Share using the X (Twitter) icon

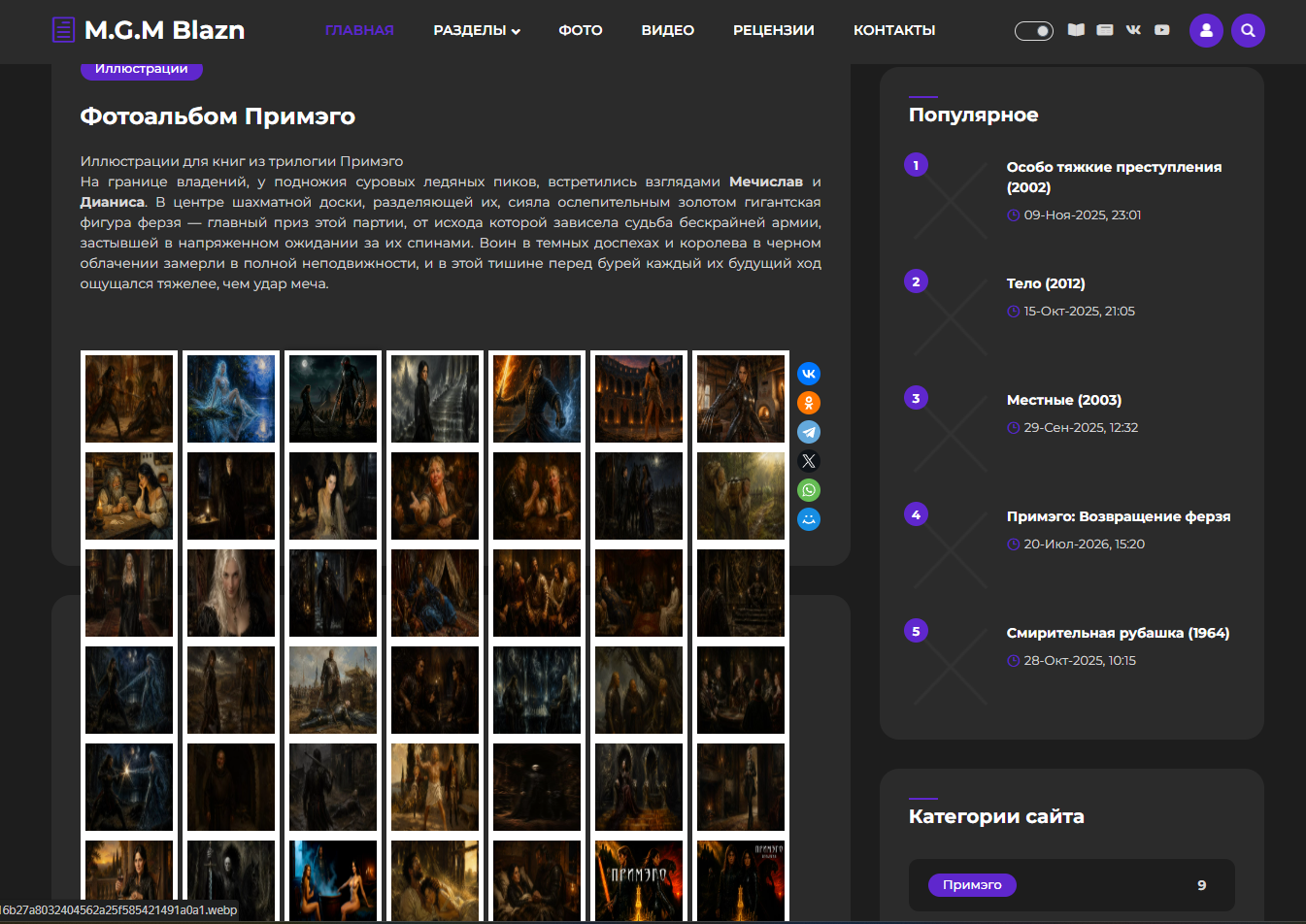pyautogui.click(x=809, y=461)
